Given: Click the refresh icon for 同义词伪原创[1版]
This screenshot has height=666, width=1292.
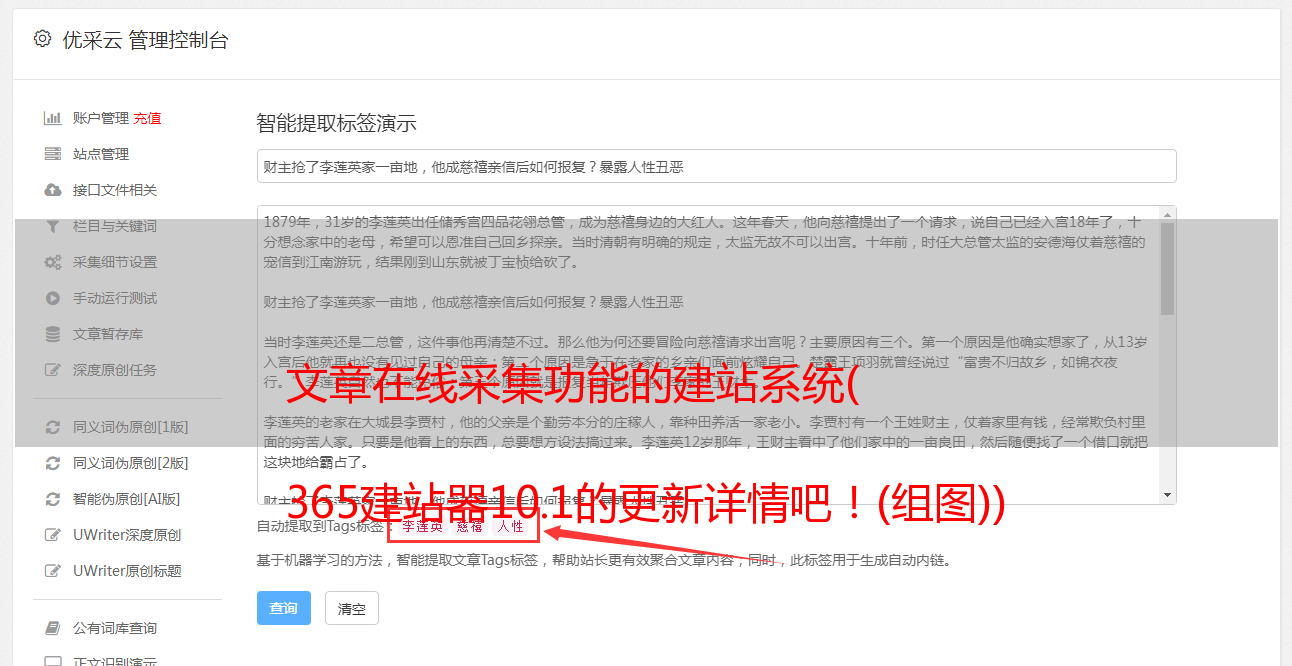Looking at the screenshot, I should (x=52, y=427).
